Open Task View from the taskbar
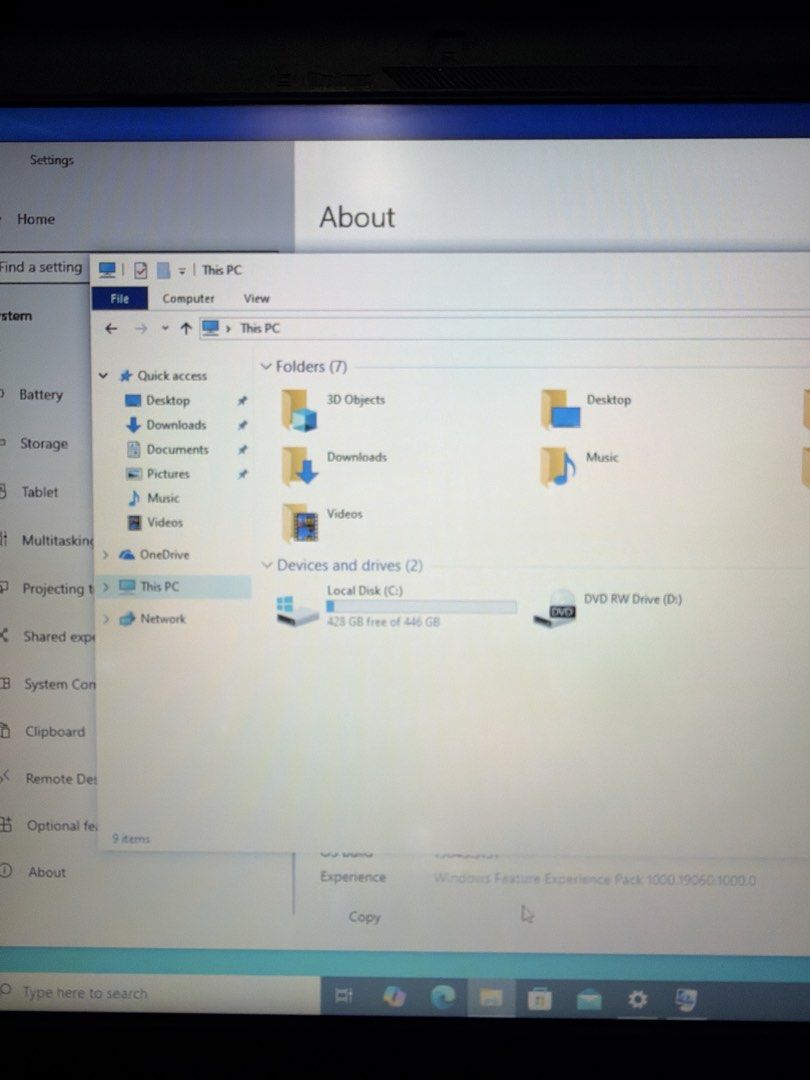810x1080 pixels. 344,996
